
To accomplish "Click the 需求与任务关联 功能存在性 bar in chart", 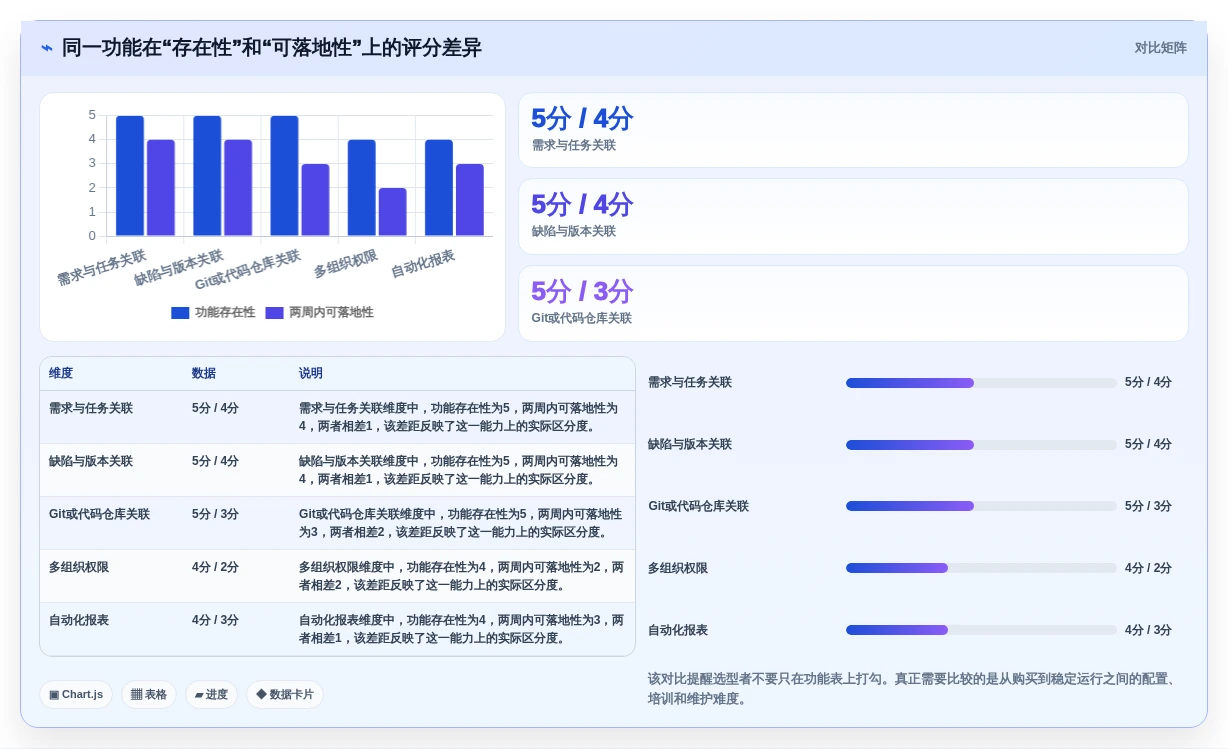I will point(130,176).
